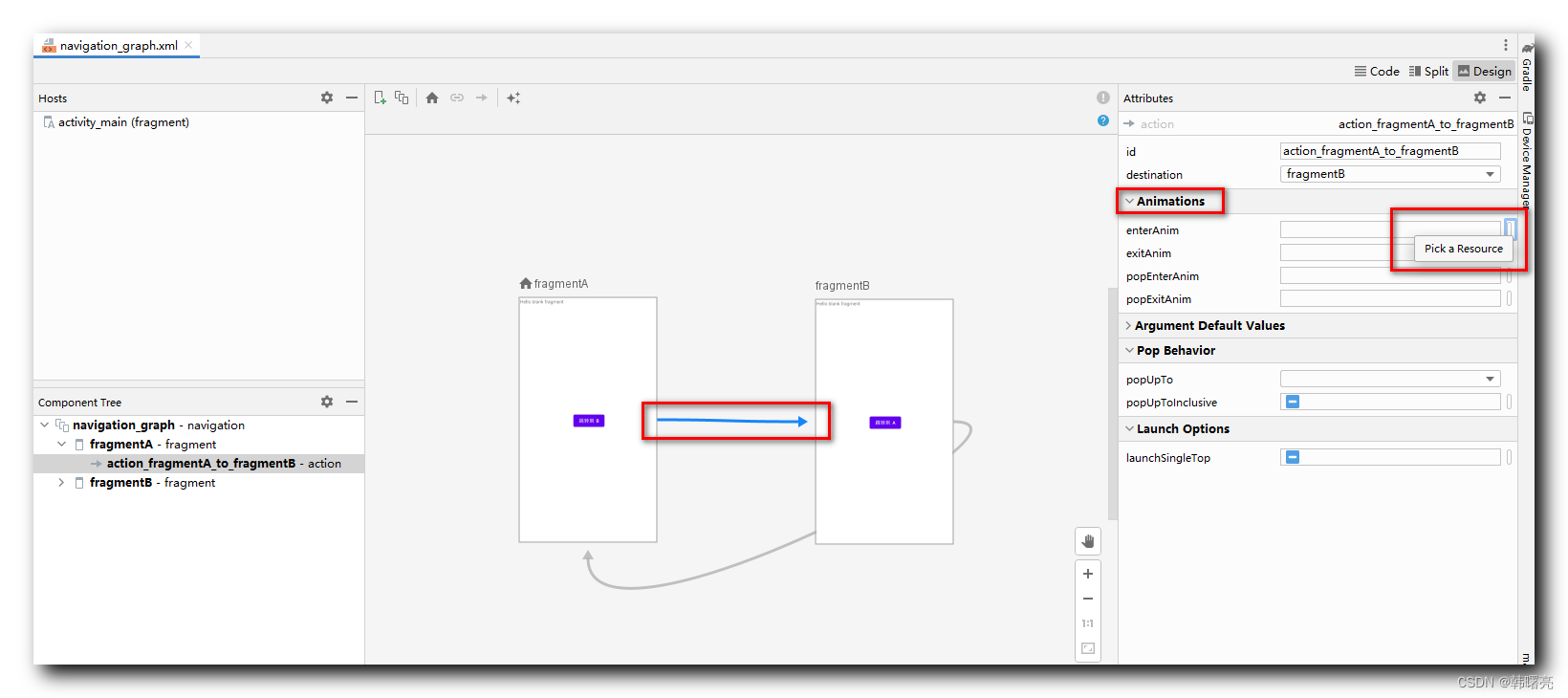1568x698 pixels.
Task: Collapse the navigation_graph tree node
Action: pos(44,425)
